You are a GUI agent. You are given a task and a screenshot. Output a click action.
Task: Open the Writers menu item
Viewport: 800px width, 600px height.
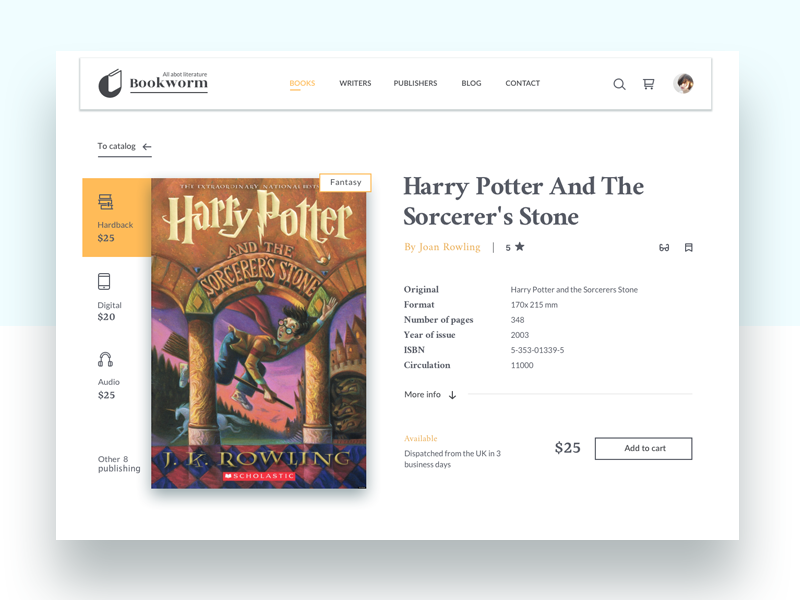tap(355, 84)
